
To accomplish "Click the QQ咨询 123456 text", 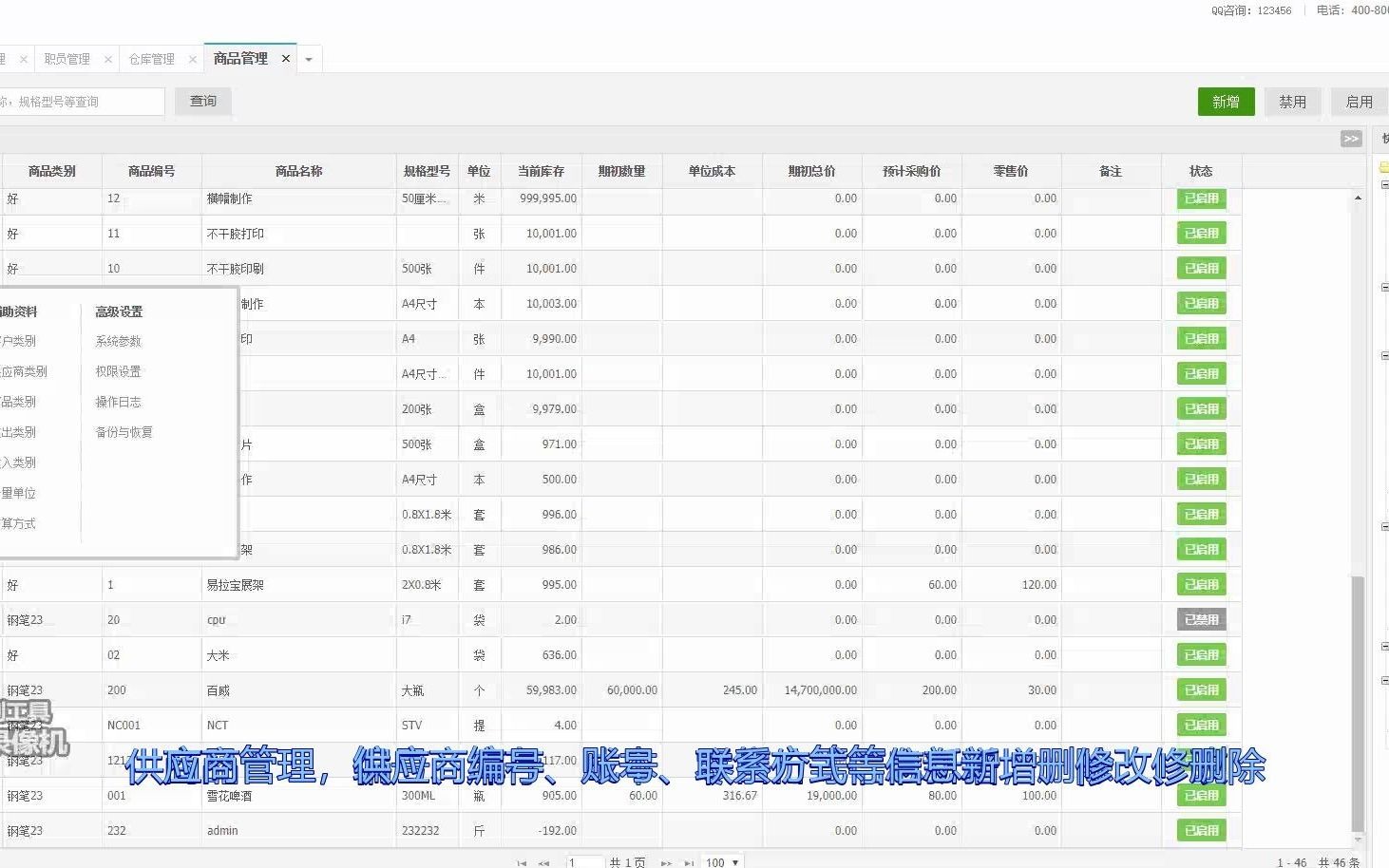I will click(x=1251, y=10).
